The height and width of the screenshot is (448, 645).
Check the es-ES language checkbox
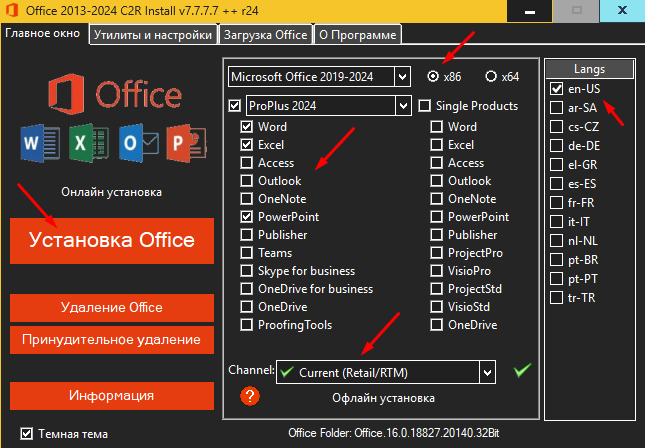pyautogui.click(x=557, y=183)
